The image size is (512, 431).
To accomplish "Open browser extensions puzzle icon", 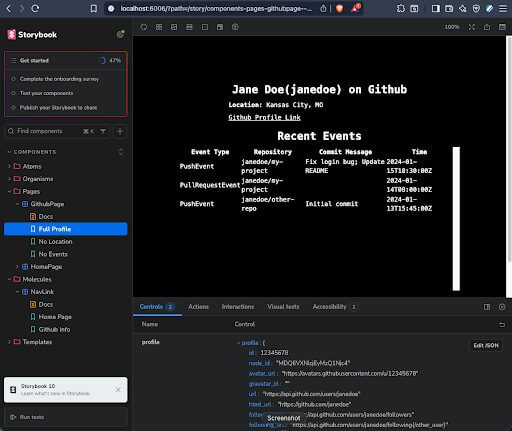I will pyautogui.click(x=401, y=9).
